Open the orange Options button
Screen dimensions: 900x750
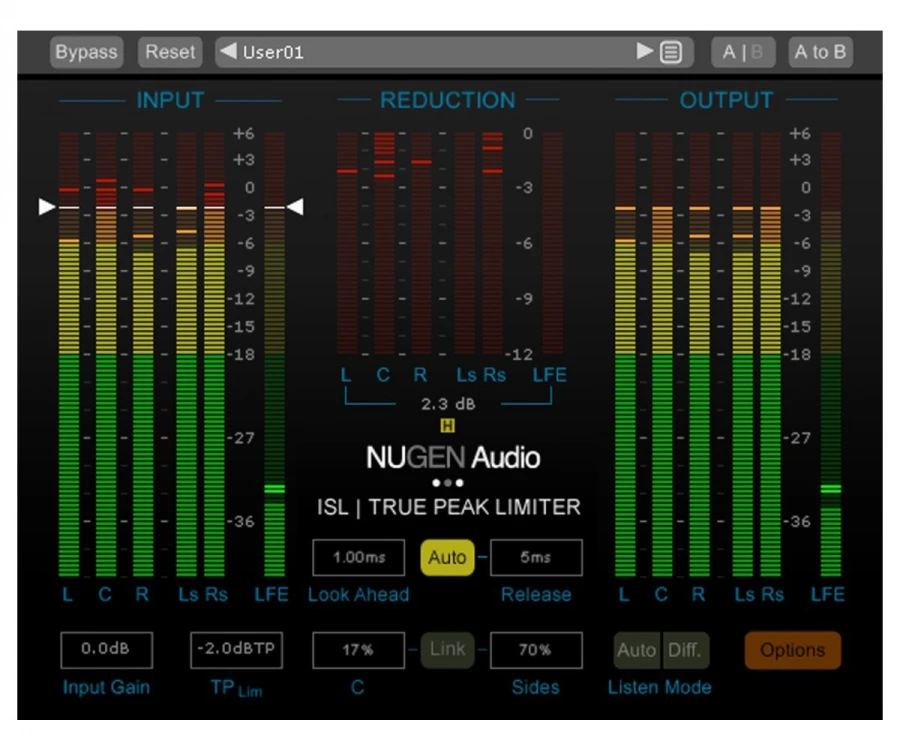tap(793, 650)
